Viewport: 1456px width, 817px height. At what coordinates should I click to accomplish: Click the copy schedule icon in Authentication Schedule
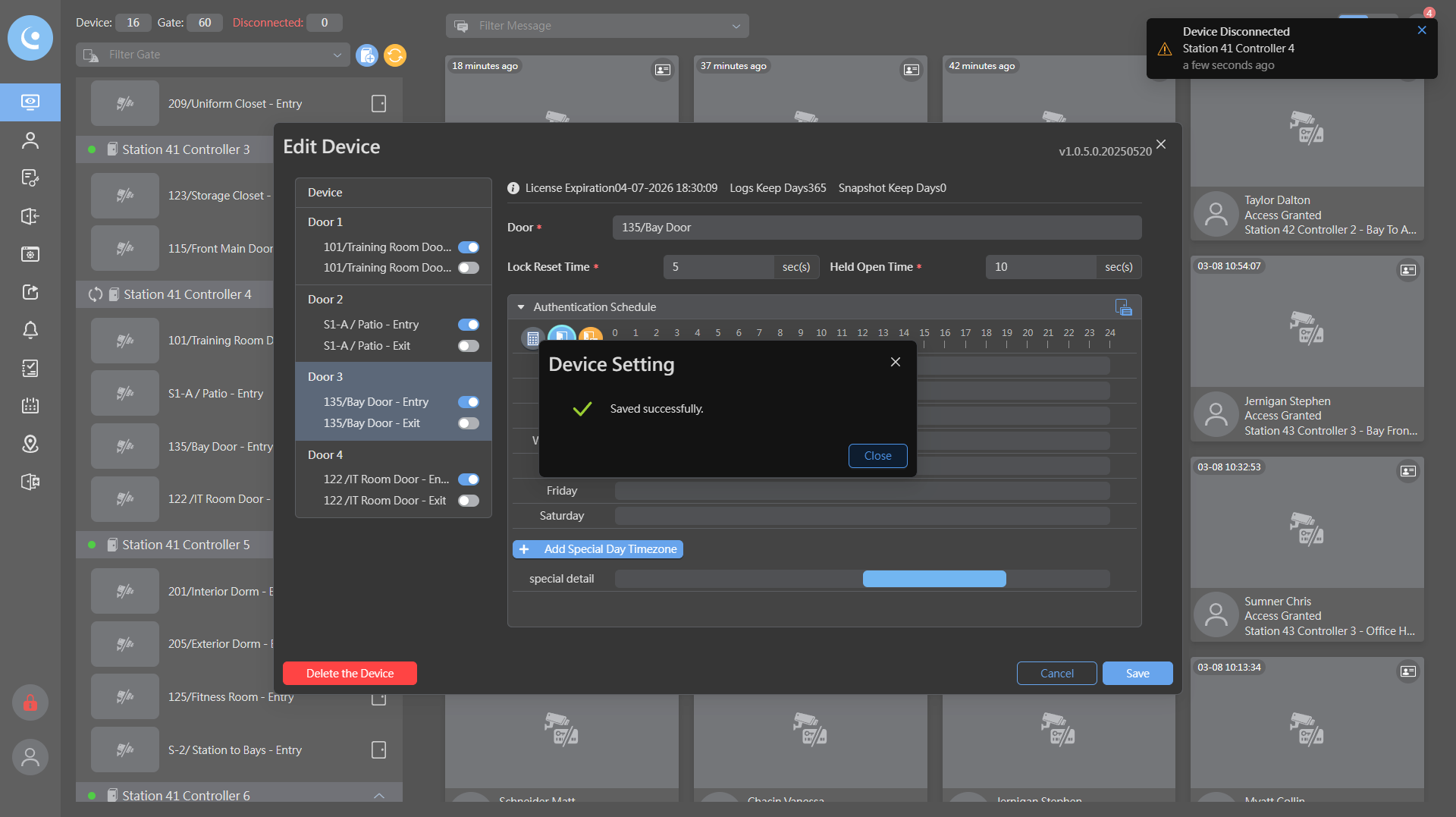tap(1123, 307)
